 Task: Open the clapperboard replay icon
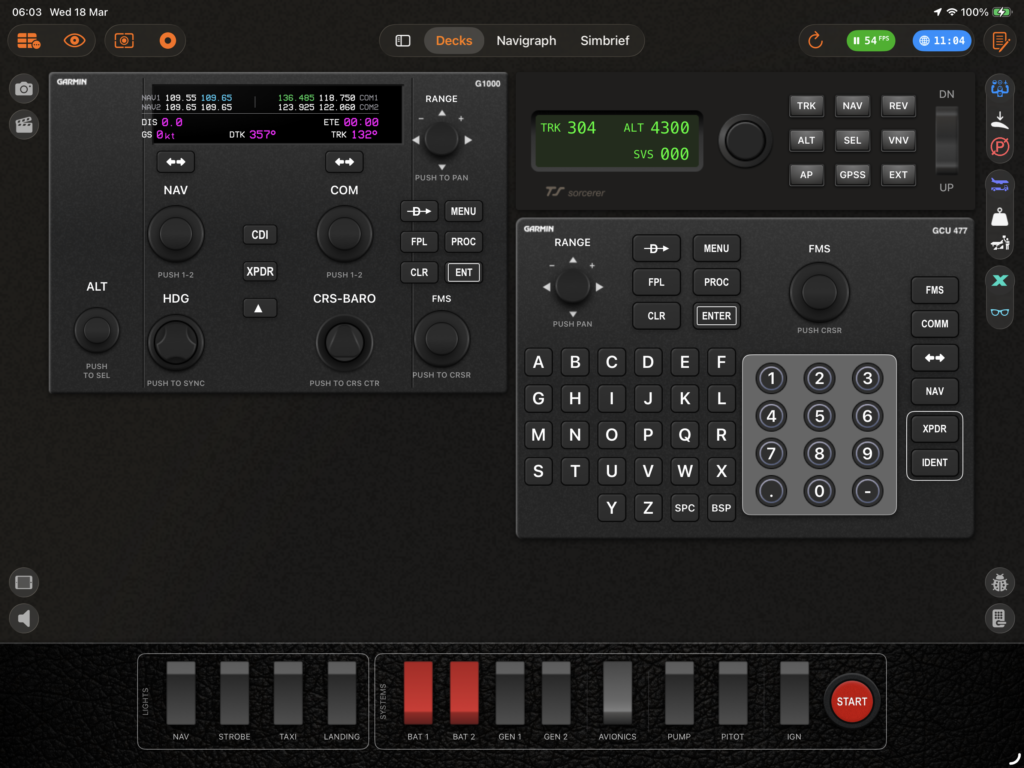click(x=24, y=124)
